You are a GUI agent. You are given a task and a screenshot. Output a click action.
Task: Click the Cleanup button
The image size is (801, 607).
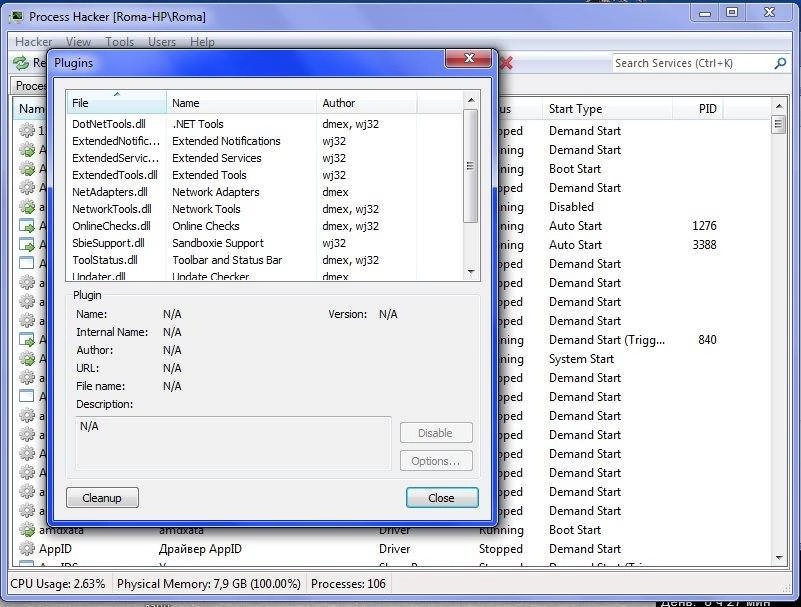click(102, 498)
